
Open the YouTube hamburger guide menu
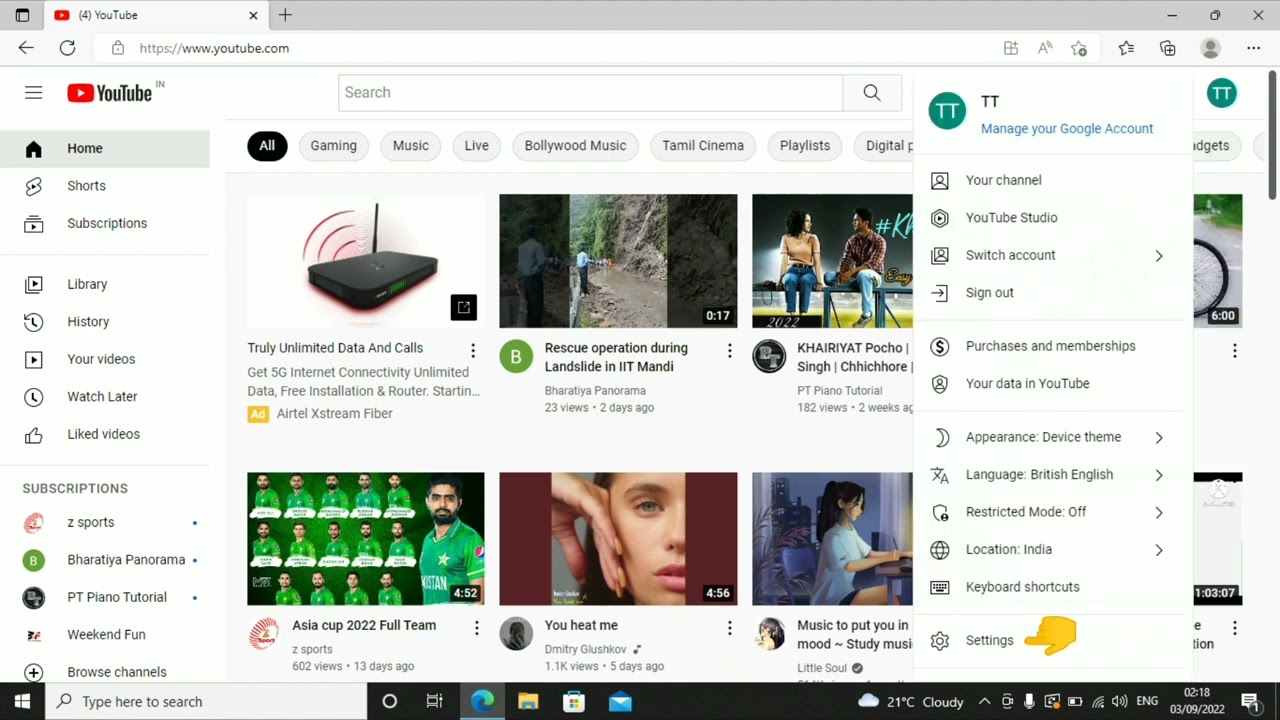(34, 93)
